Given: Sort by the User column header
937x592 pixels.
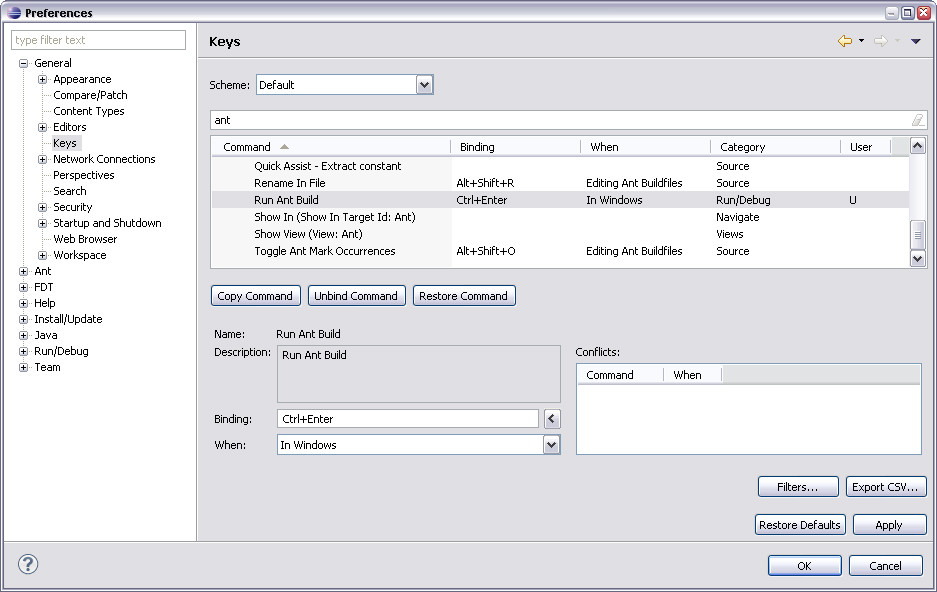Looking at the screenshot, I should (x=865, y=147).
